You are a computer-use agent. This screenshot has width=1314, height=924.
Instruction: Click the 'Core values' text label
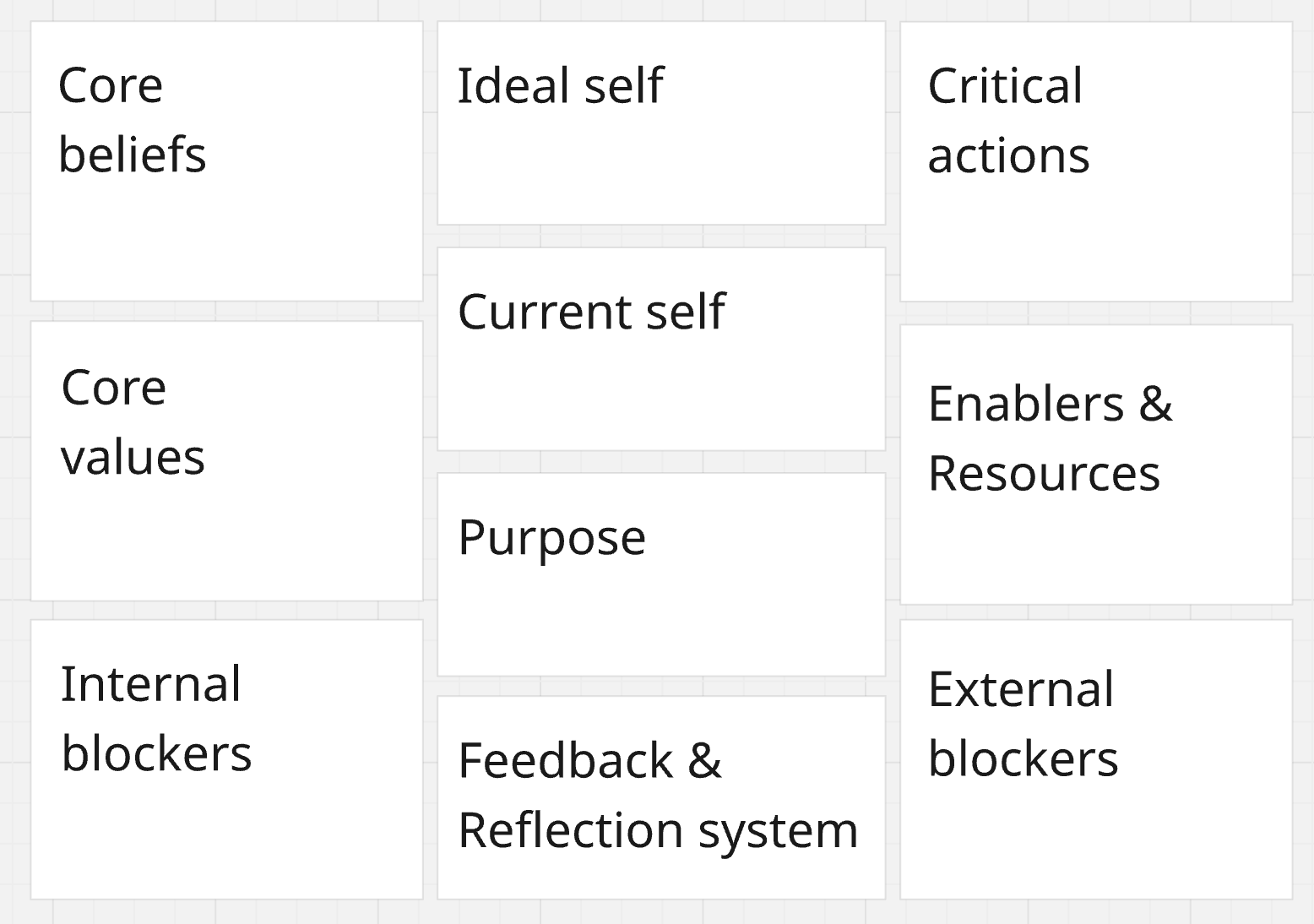[133, 422]
